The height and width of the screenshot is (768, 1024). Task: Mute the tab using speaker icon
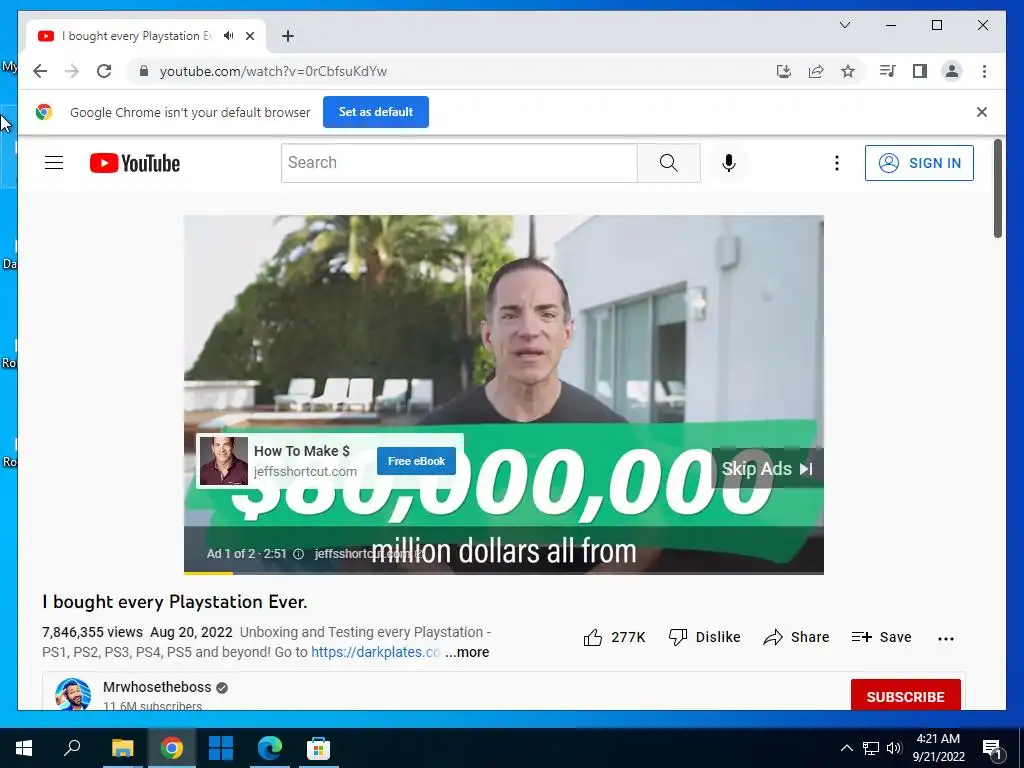(x=228, y=36)
